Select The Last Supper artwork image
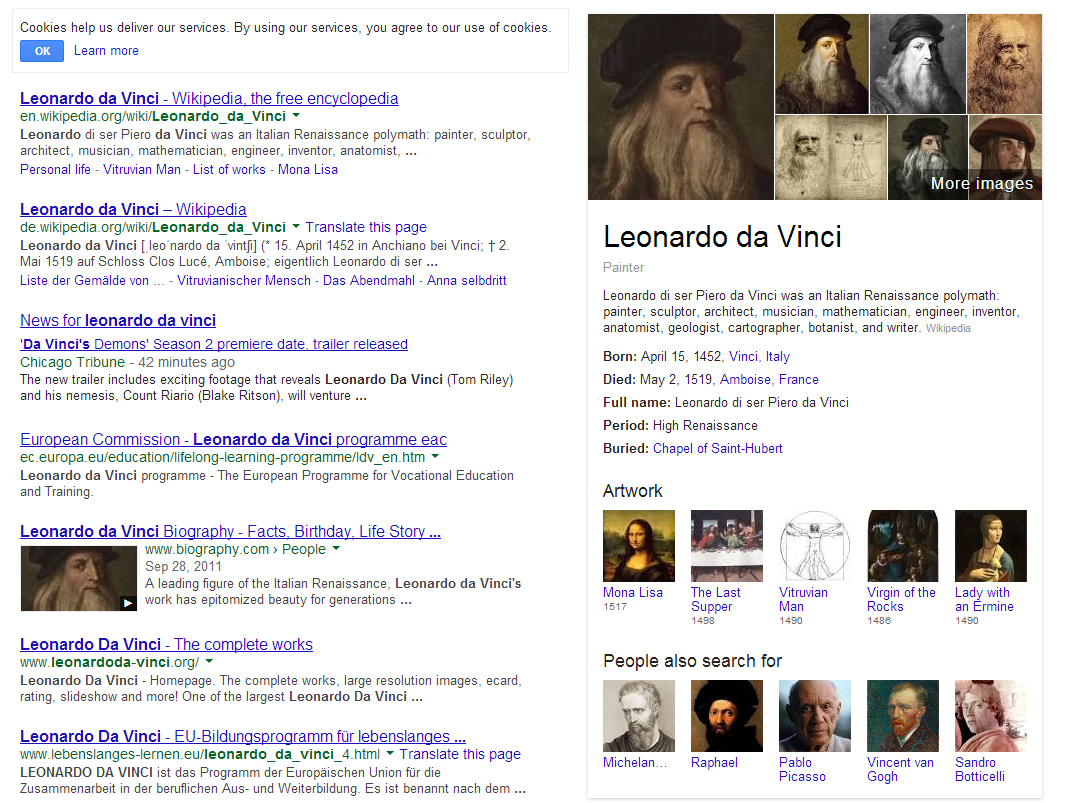 click(x=727, y=546)
